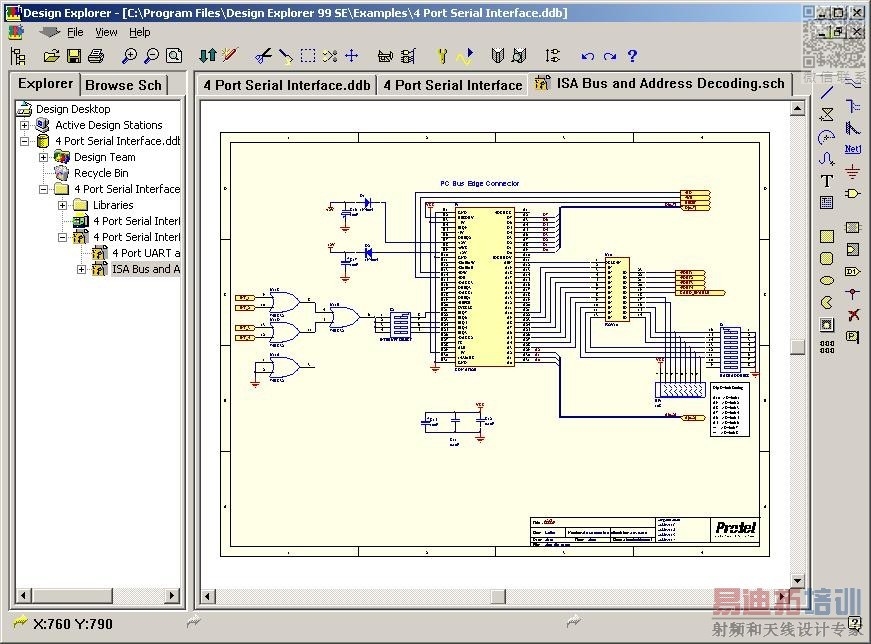
Task: Expand the Design Team node
Action: click(43, 157)
